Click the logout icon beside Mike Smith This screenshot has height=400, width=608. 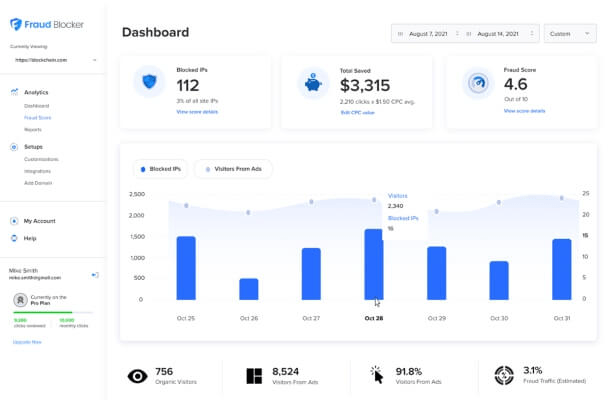point(95,275)
